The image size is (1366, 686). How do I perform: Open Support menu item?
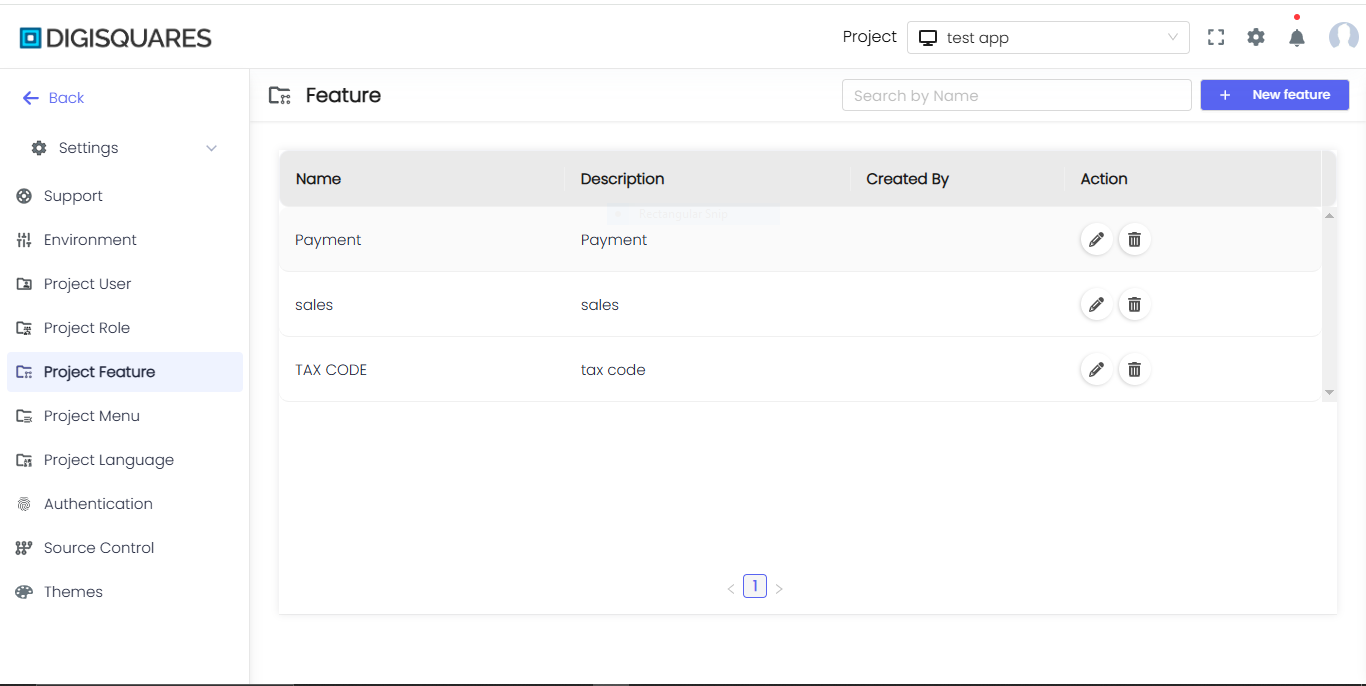click(x=125, y=196)
